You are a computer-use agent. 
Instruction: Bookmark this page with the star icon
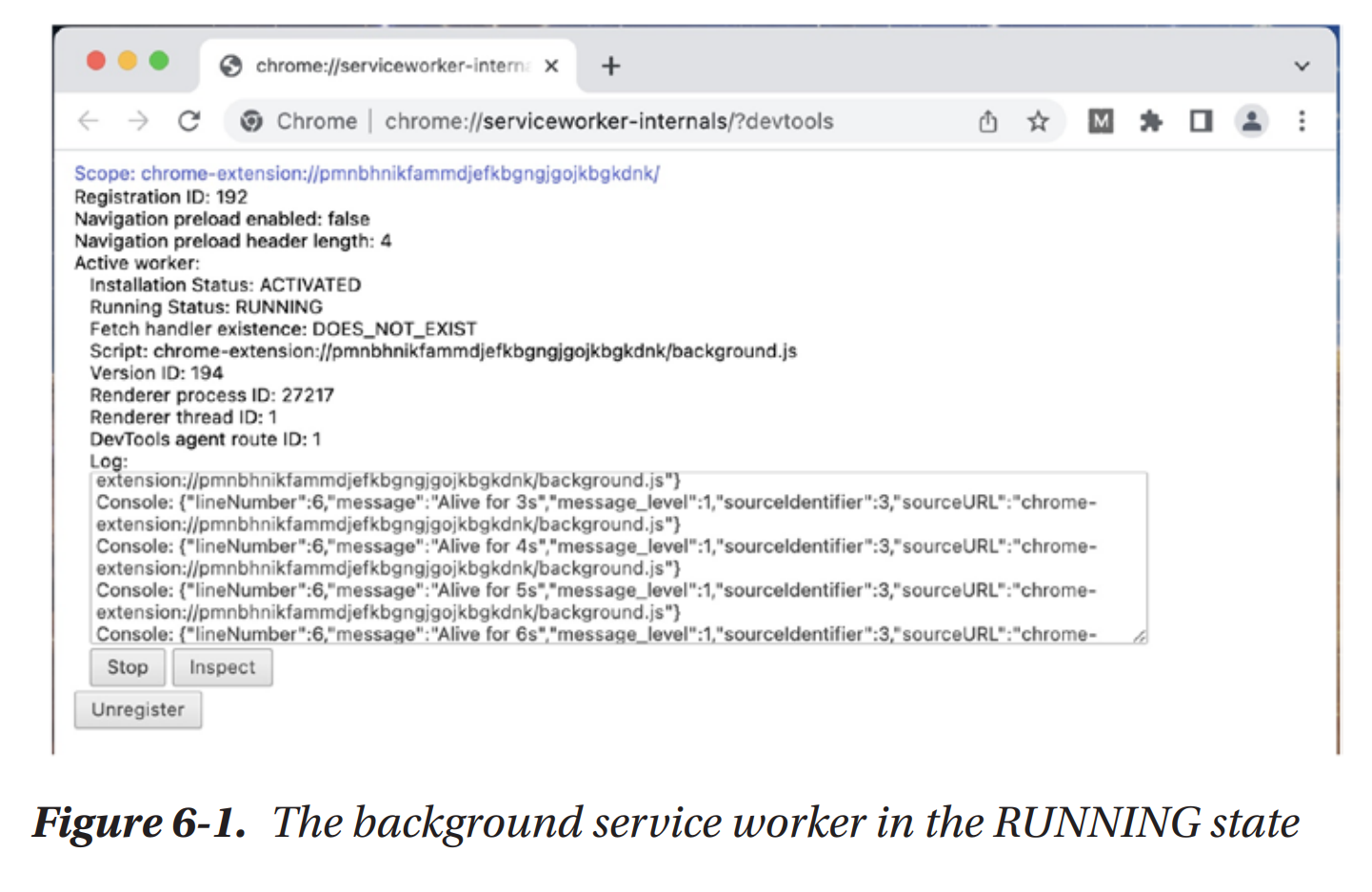[1038, 121]
